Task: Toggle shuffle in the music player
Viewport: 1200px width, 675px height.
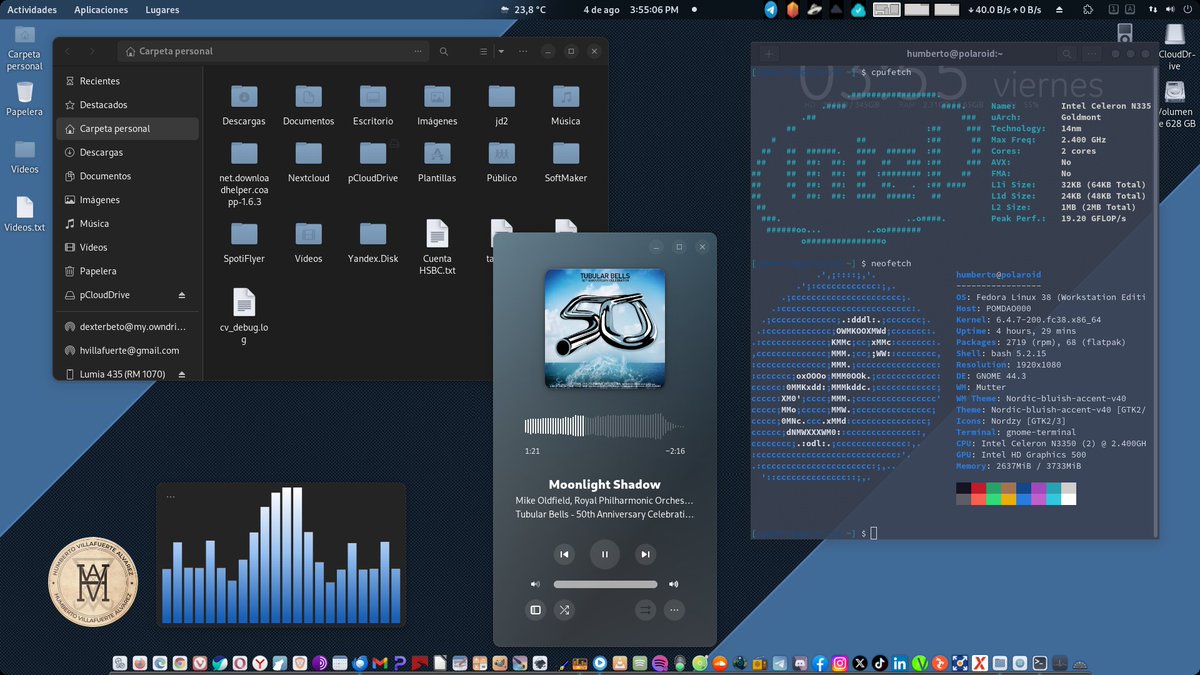Action: (564, 609)
